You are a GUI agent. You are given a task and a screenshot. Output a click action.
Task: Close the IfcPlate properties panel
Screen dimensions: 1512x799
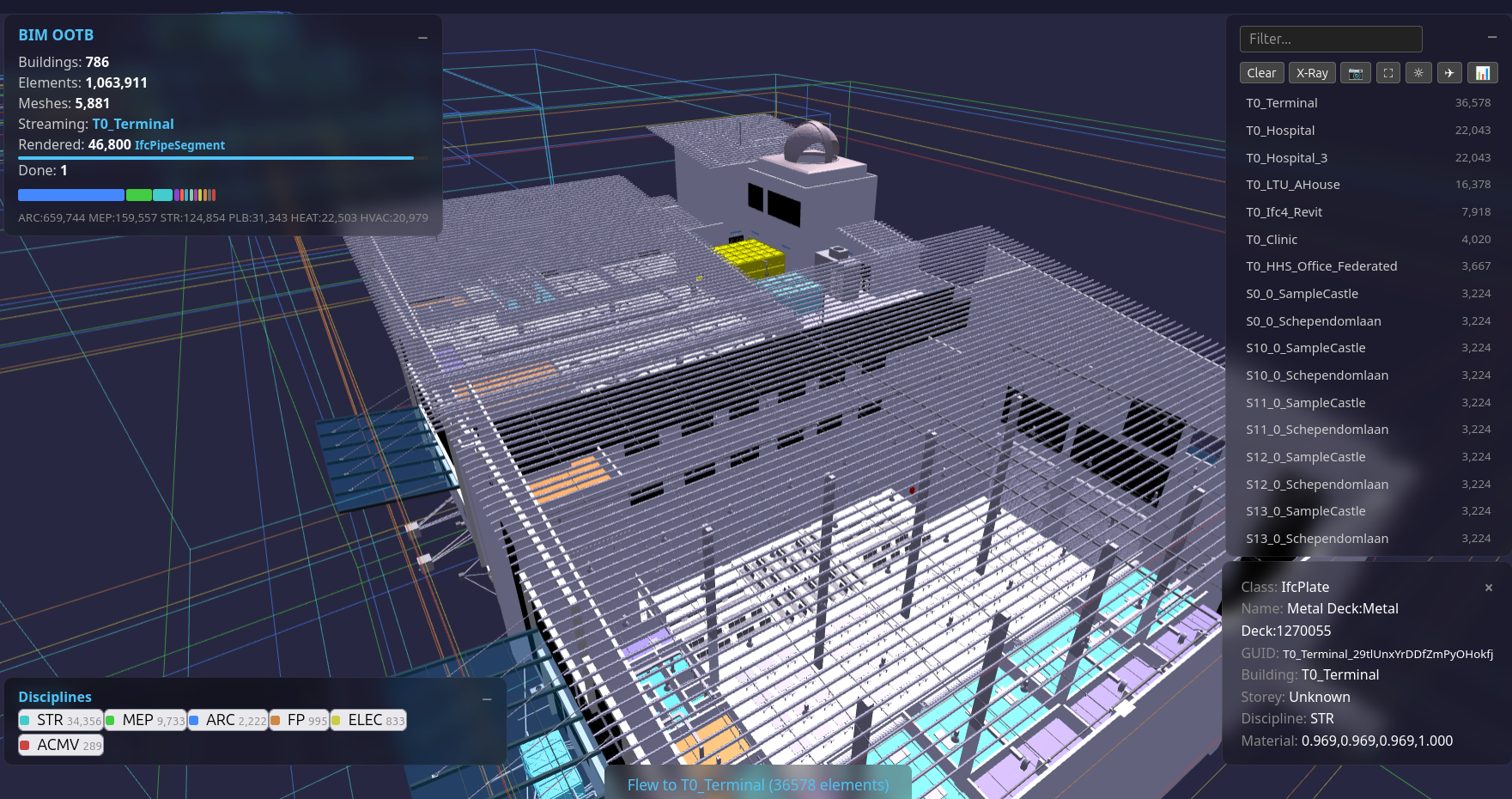click(x=1488, y=588)
